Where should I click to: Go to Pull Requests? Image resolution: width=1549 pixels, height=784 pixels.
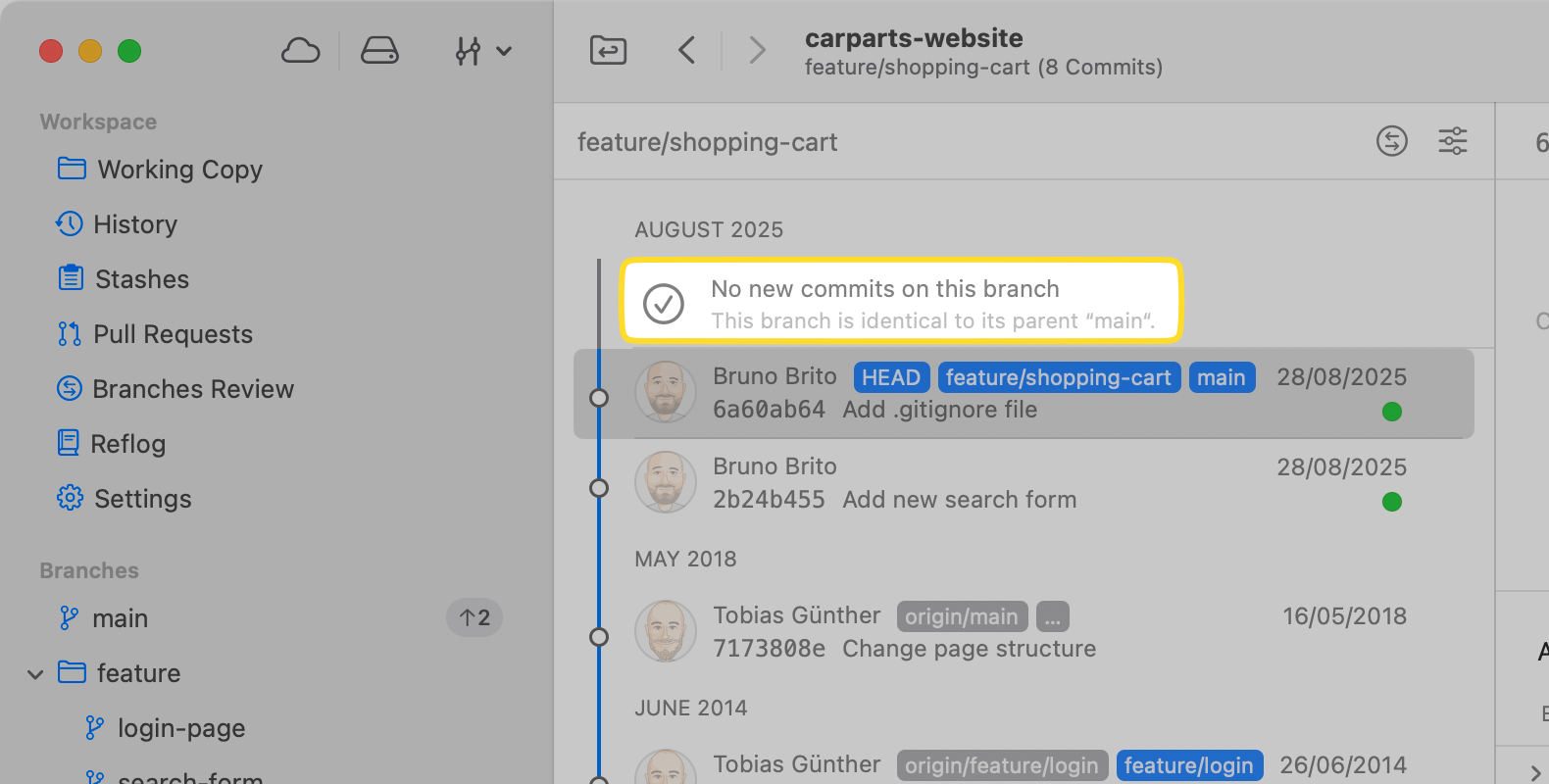[173, 334]
